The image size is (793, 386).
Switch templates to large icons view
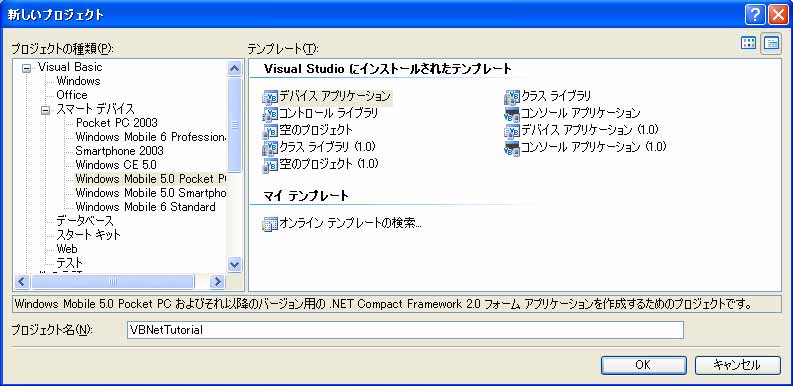coord(748,44)
